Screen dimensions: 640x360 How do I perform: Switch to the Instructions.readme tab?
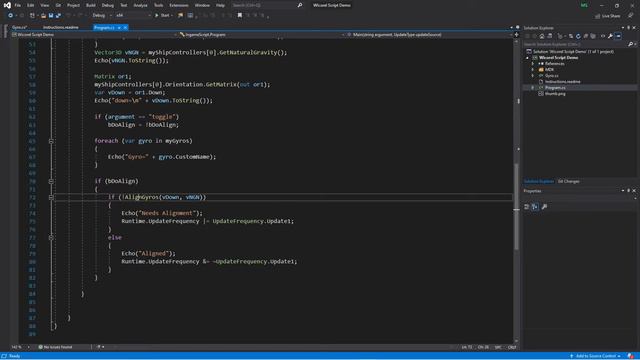point(61,27)
